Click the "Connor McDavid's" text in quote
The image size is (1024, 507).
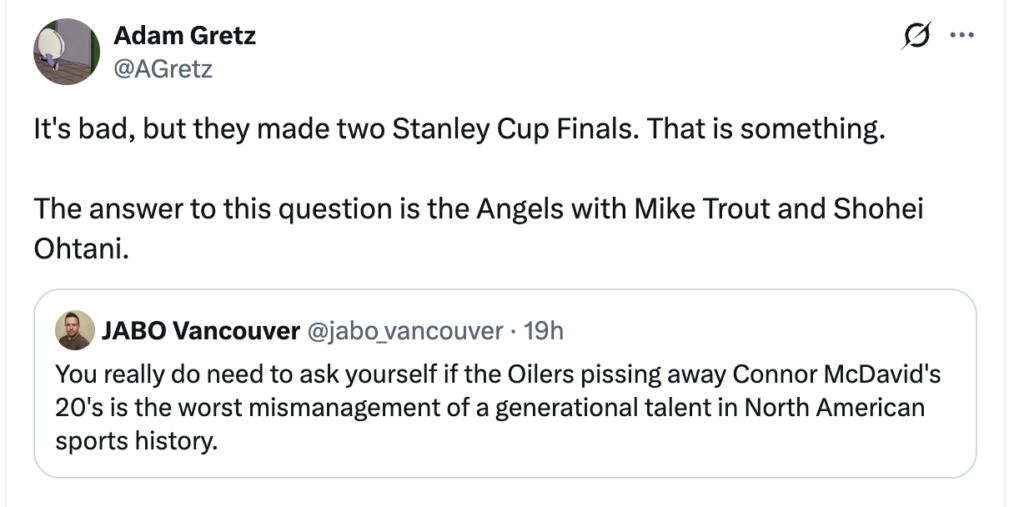(x=837, y=374)
